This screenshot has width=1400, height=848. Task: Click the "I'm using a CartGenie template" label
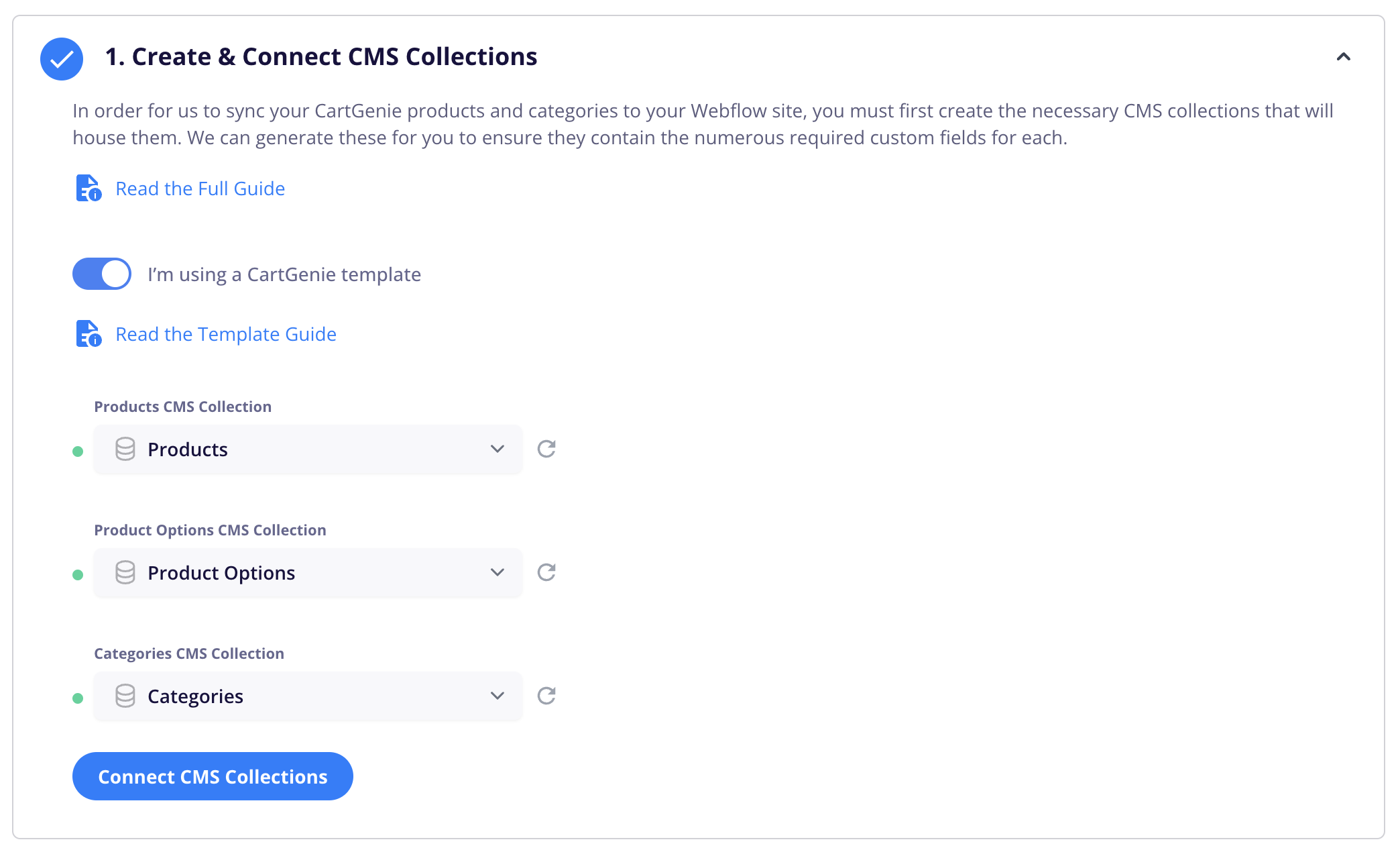click(284, 274)
